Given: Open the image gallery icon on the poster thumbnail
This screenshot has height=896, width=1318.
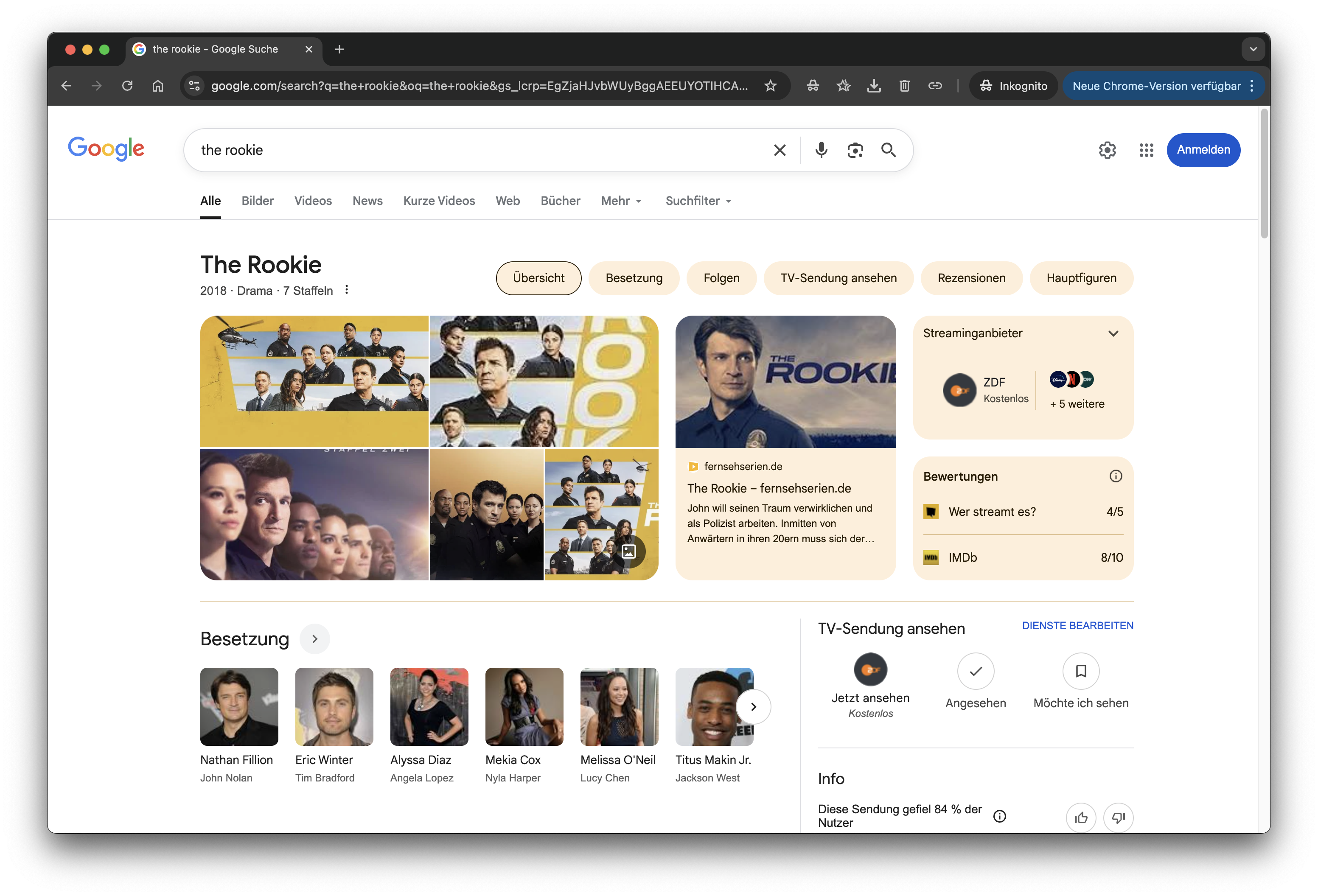Looking at the screenshot, I should click(629, 551).
